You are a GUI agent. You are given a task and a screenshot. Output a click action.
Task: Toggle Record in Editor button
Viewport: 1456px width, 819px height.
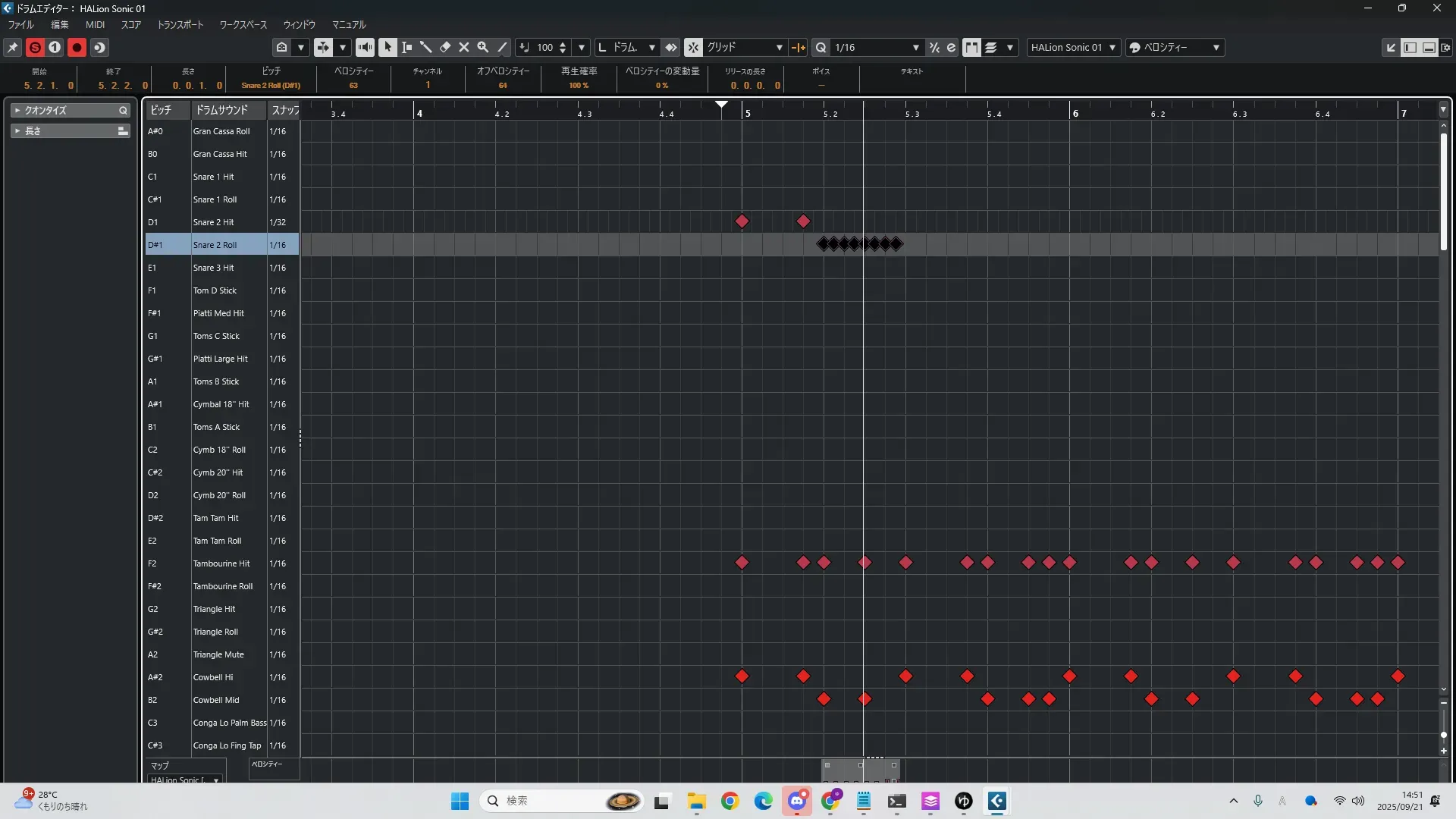click(77, 47)
